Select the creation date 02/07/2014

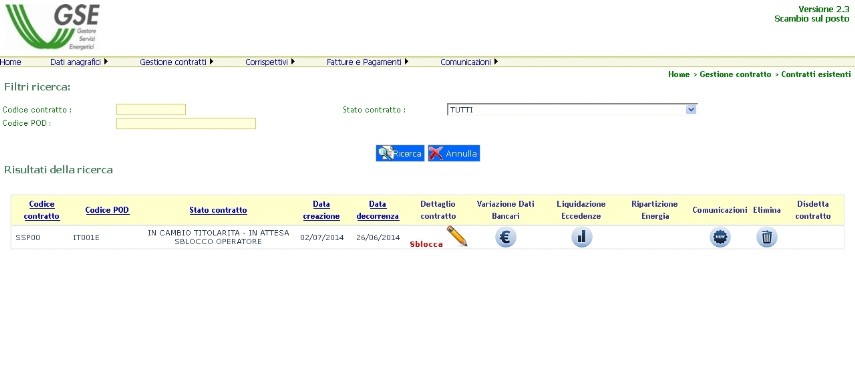[x=322, y=238]
